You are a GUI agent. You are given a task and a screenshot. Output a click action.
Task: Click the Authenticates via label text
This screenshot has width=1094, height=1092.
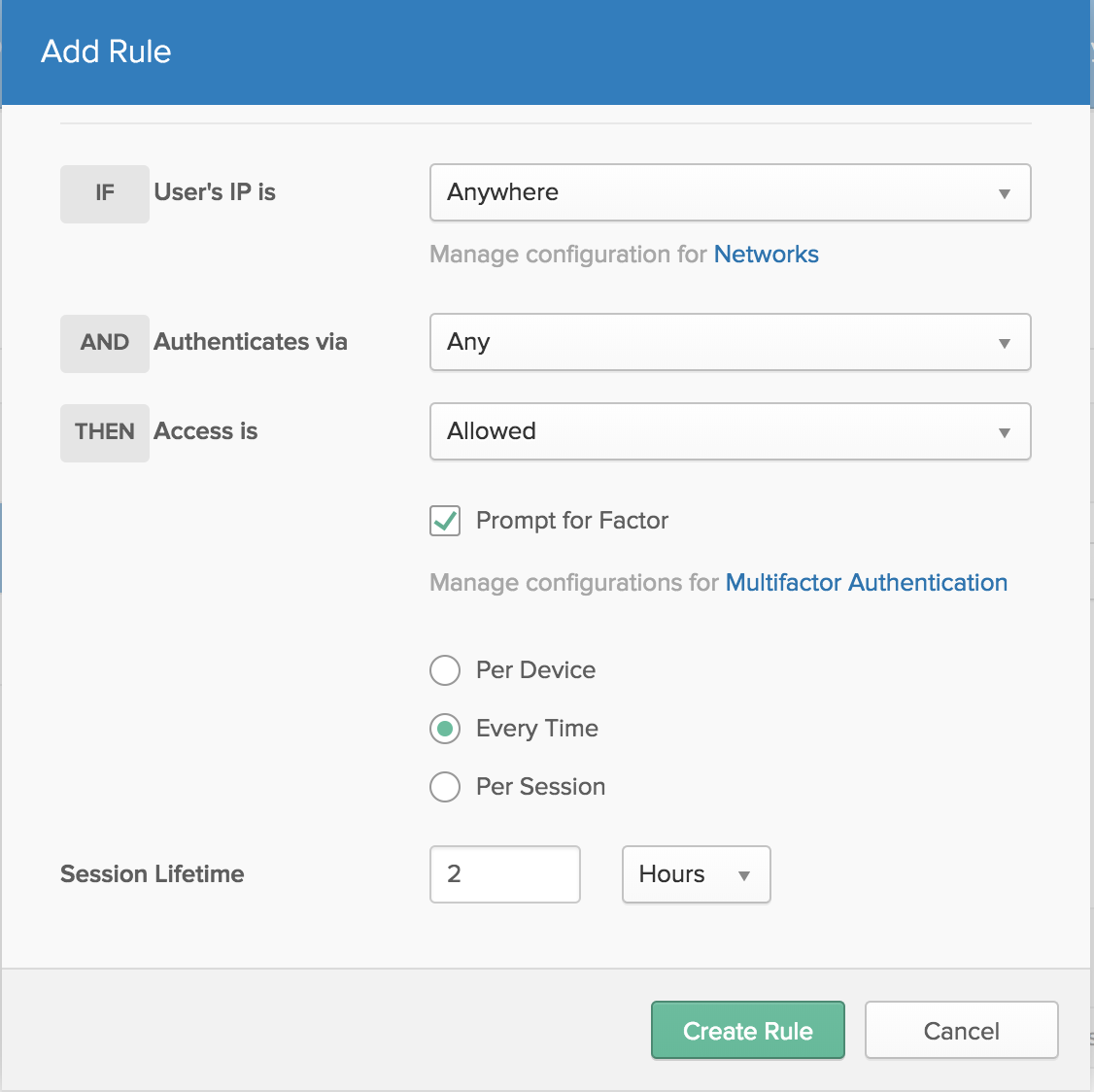[251, 342]
